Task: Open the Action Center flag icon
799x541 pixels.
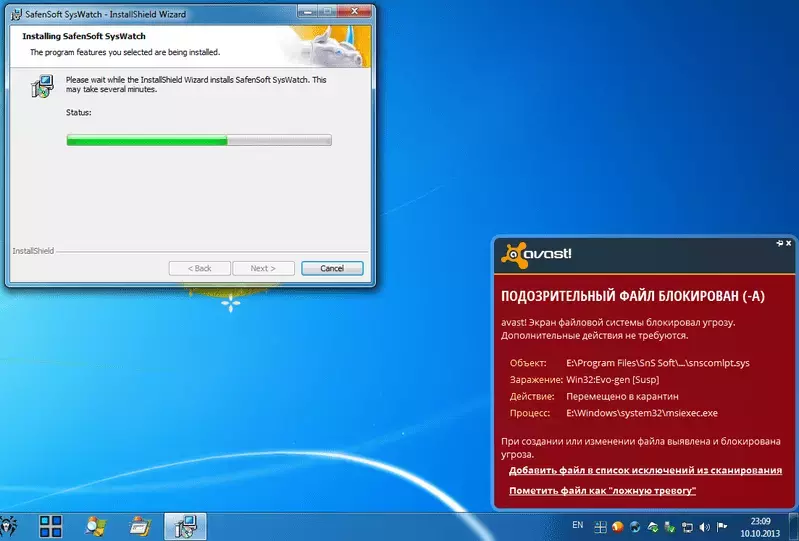Action: pyautogui.click(x=722, y=527)
